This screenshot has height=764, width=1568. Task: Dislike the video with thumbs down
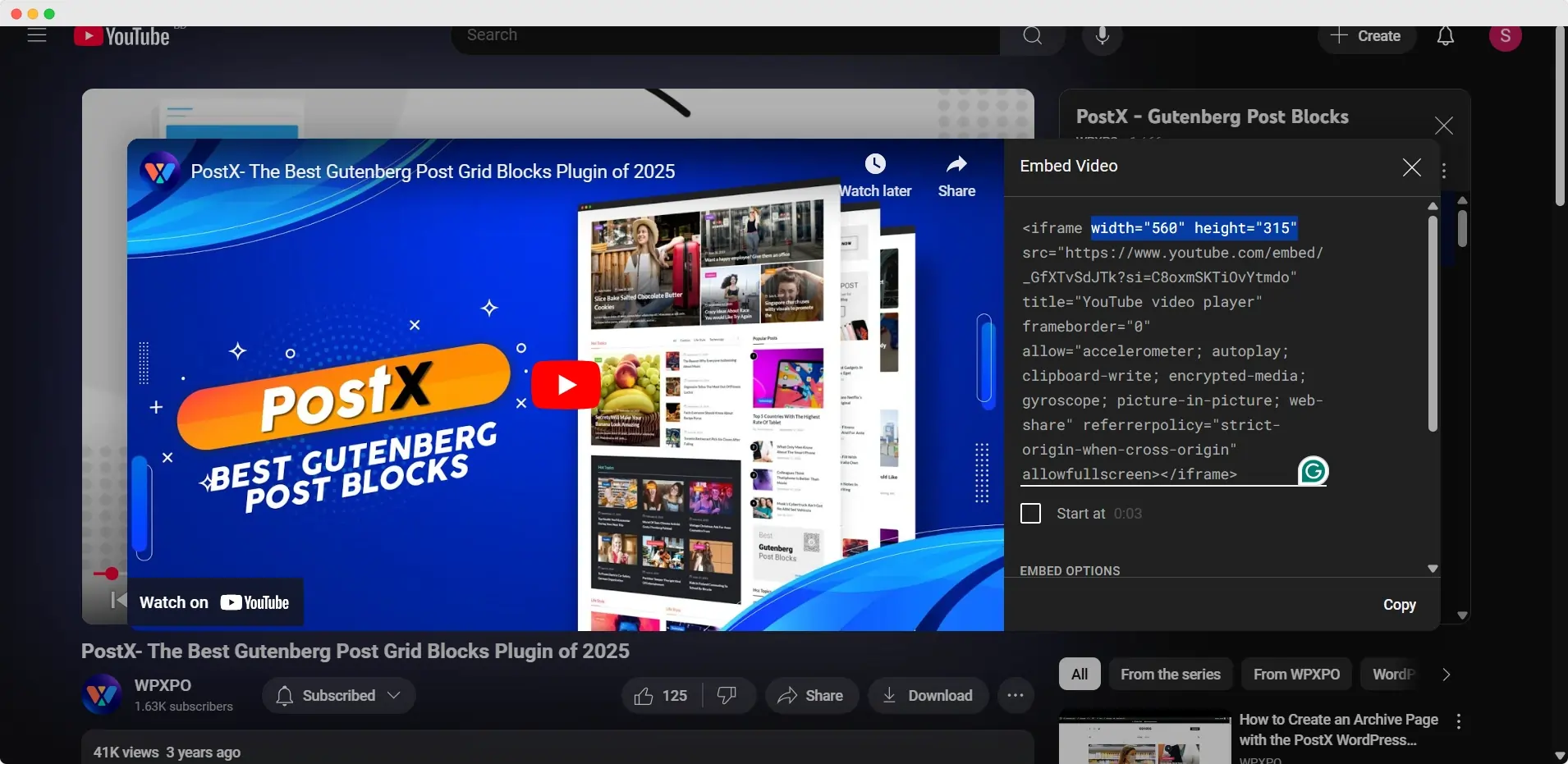[x=727, y=696]
